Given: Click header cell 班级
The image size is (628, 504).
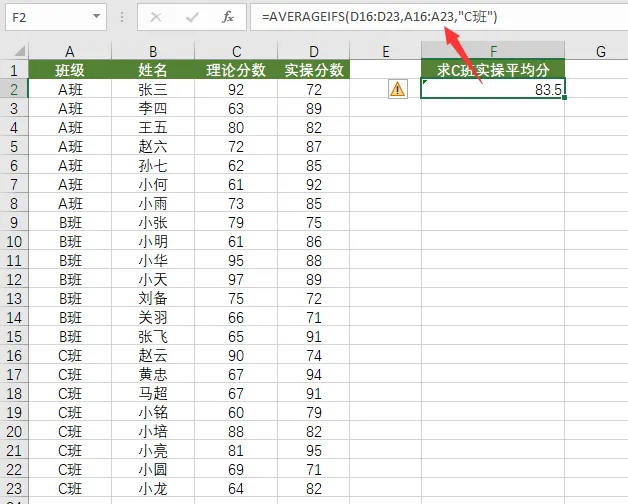Looking at the screenshot, I should point(70,70).
